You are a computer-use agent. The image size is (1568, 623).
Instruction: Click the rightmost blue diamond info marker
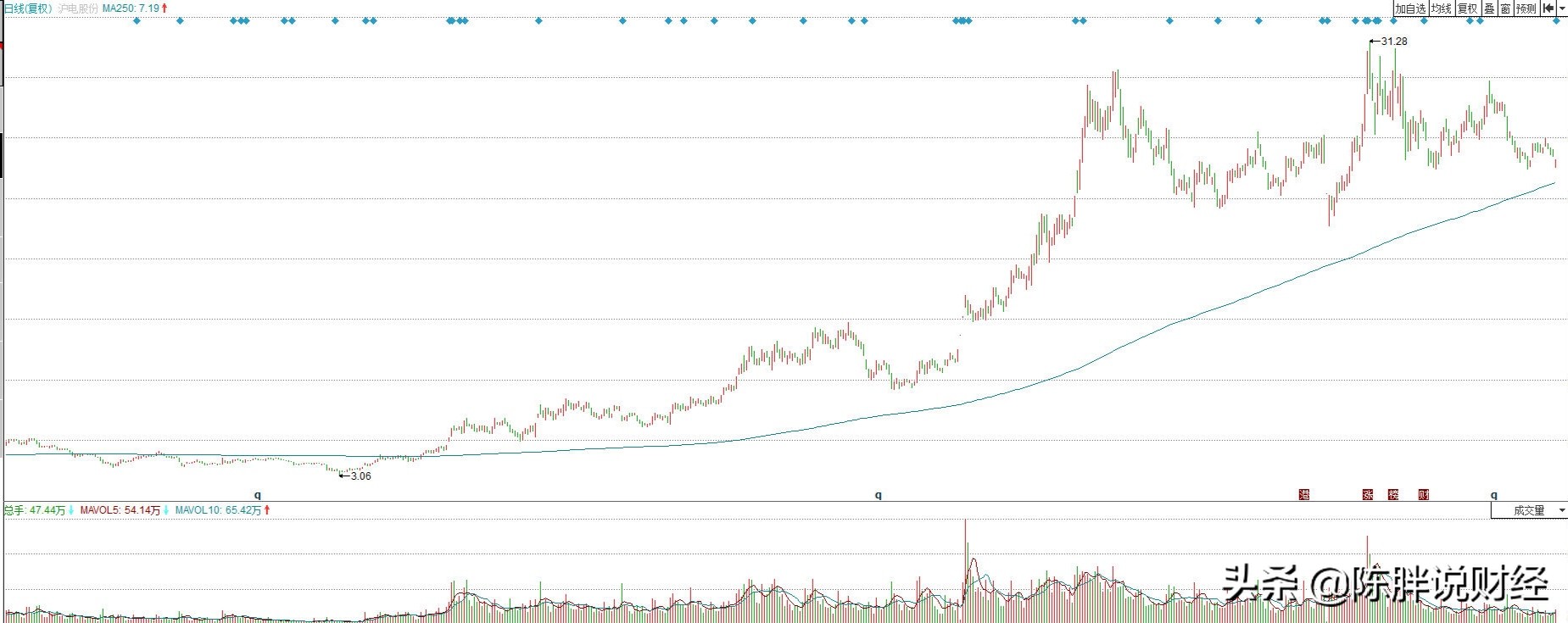pyautogui.click(x=1556, y=21)
